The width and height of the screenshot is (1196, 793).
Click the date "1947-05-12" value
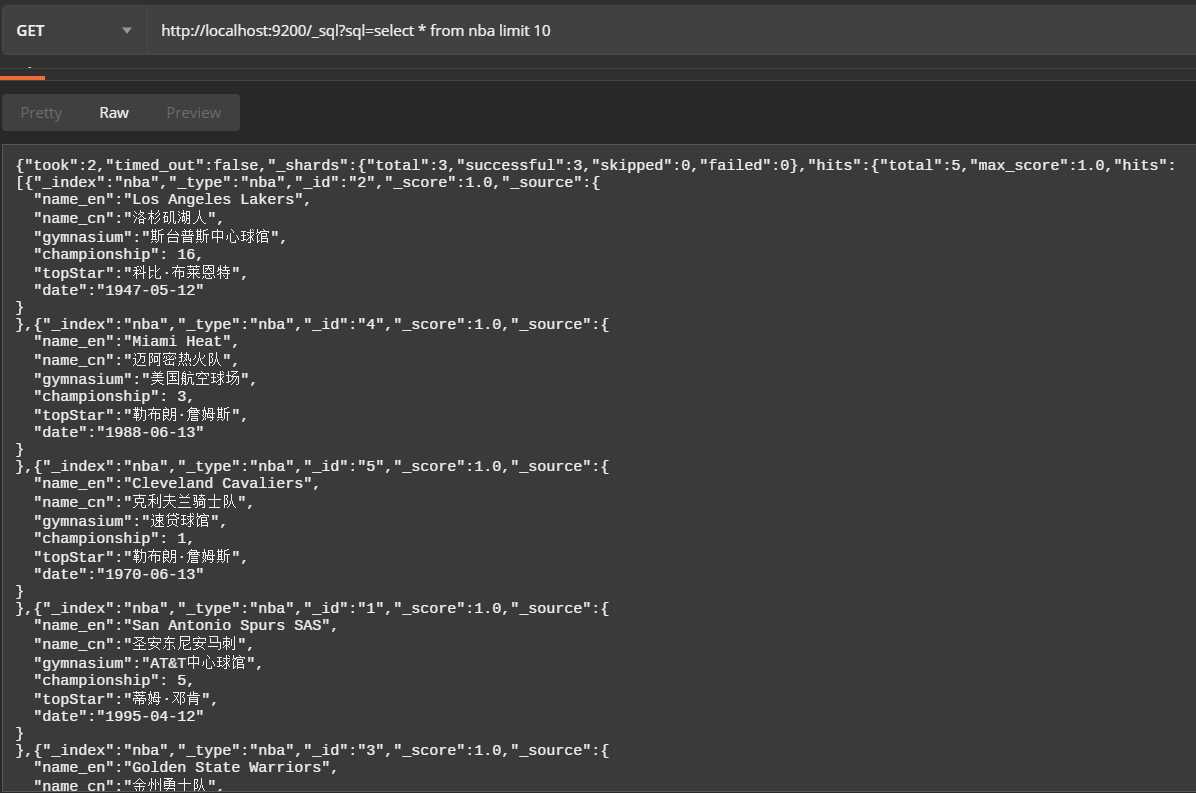pyautogui.click(x=150, y=290)
